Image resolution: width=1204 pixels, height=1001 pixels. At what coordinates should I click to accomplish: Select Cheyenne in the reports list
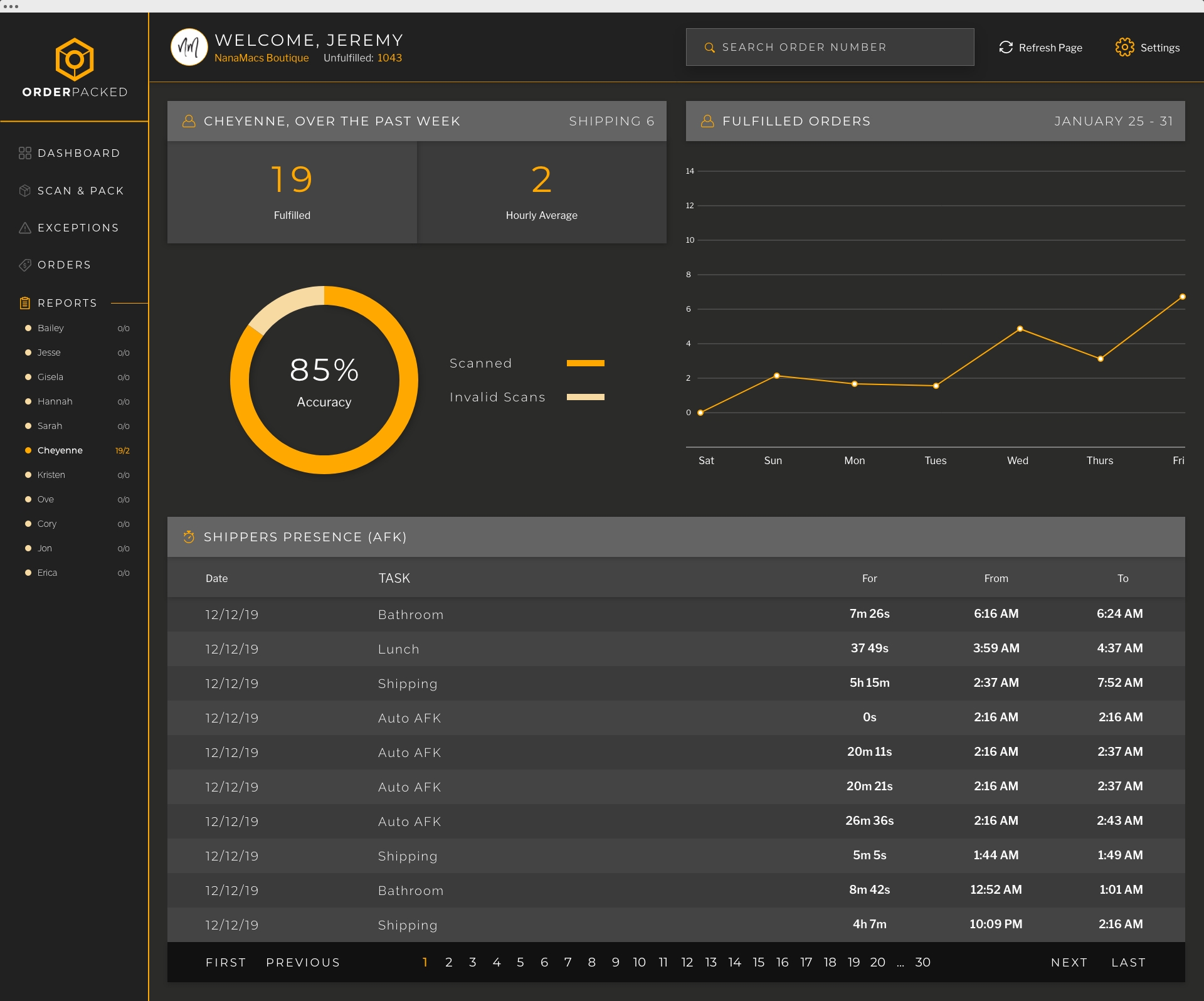tap(60, 450)
